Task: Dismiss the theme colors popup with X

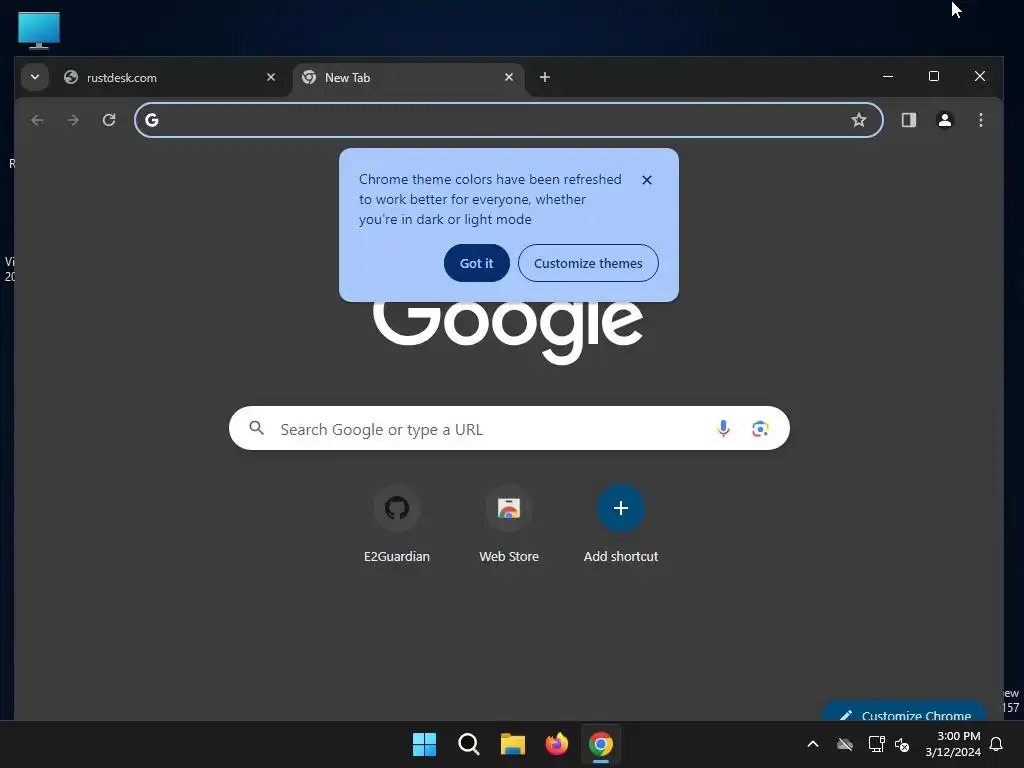Action: click(x=647, y=180)
